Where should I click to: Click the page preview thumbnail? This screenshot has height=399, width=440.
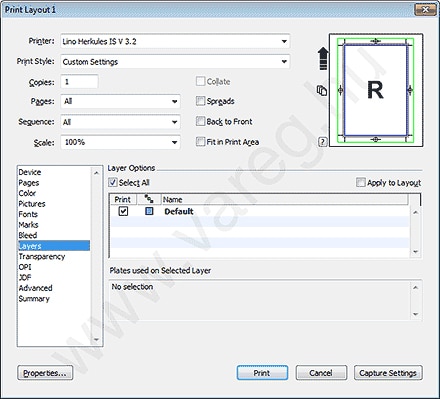pos(376,90)
